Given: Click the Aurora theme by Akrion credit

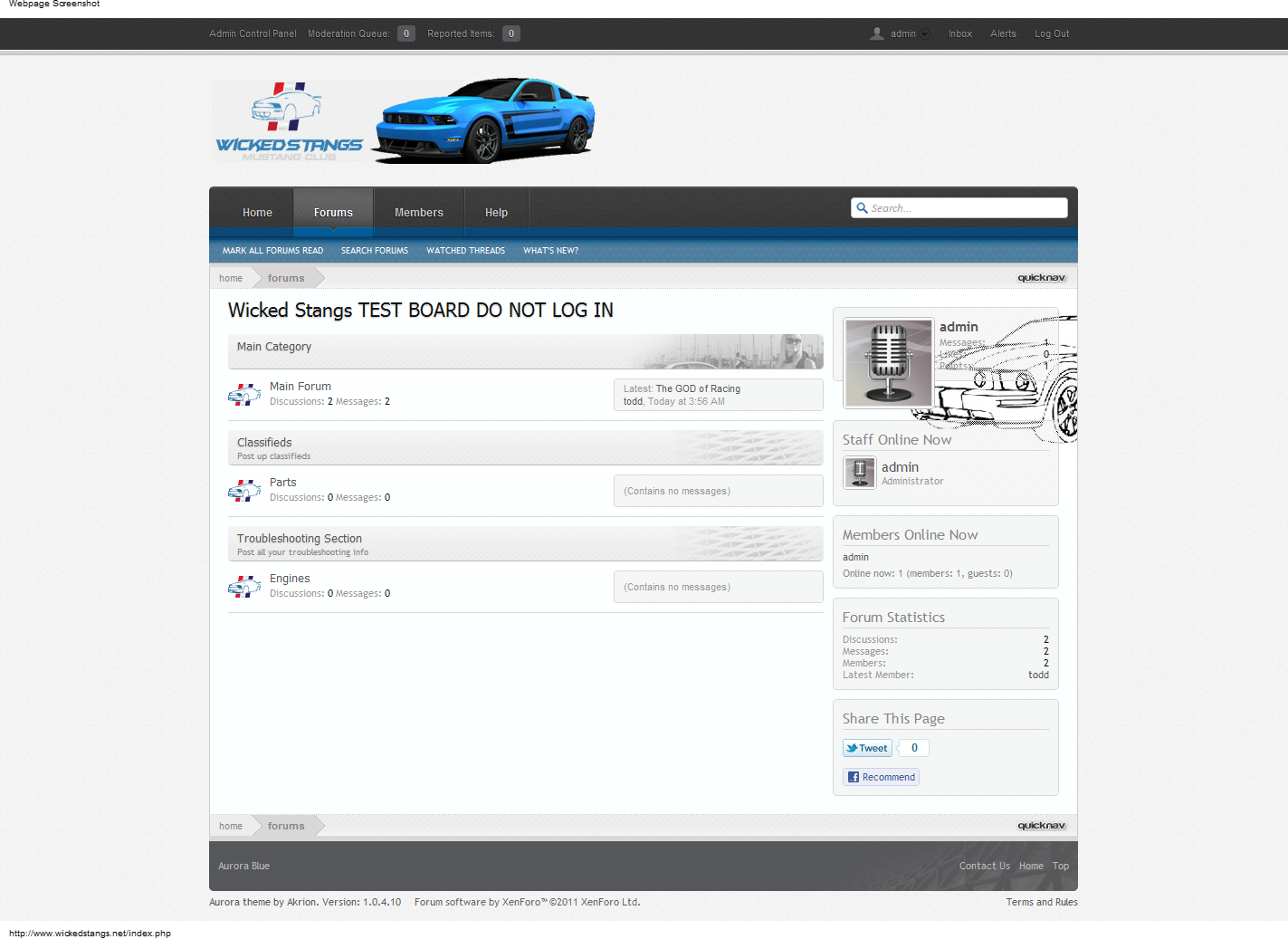Looking at the screenshot, I should [305, 902].
